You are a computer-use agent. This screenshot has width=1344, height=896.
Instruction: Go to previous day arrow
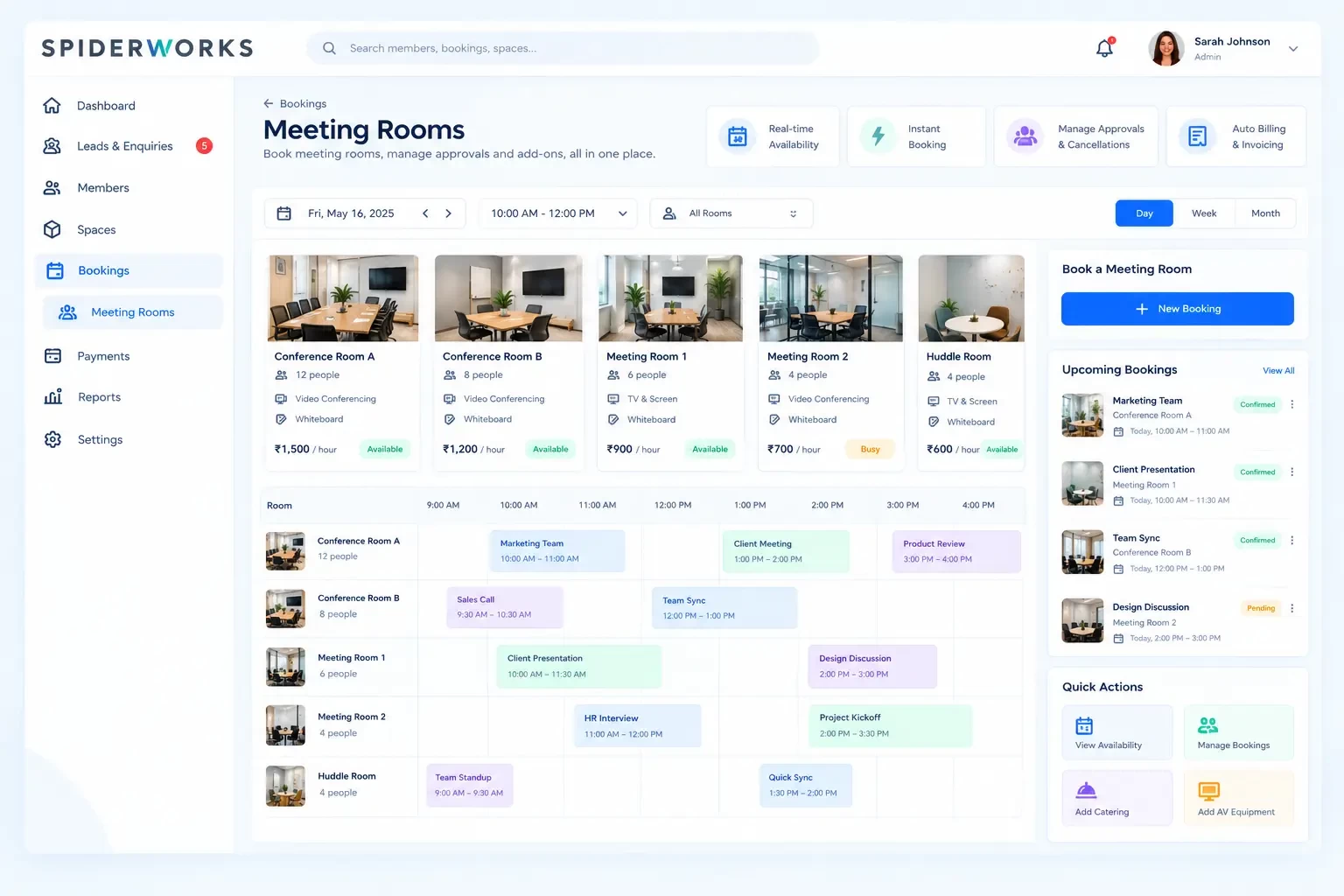[x=425, y=213]
